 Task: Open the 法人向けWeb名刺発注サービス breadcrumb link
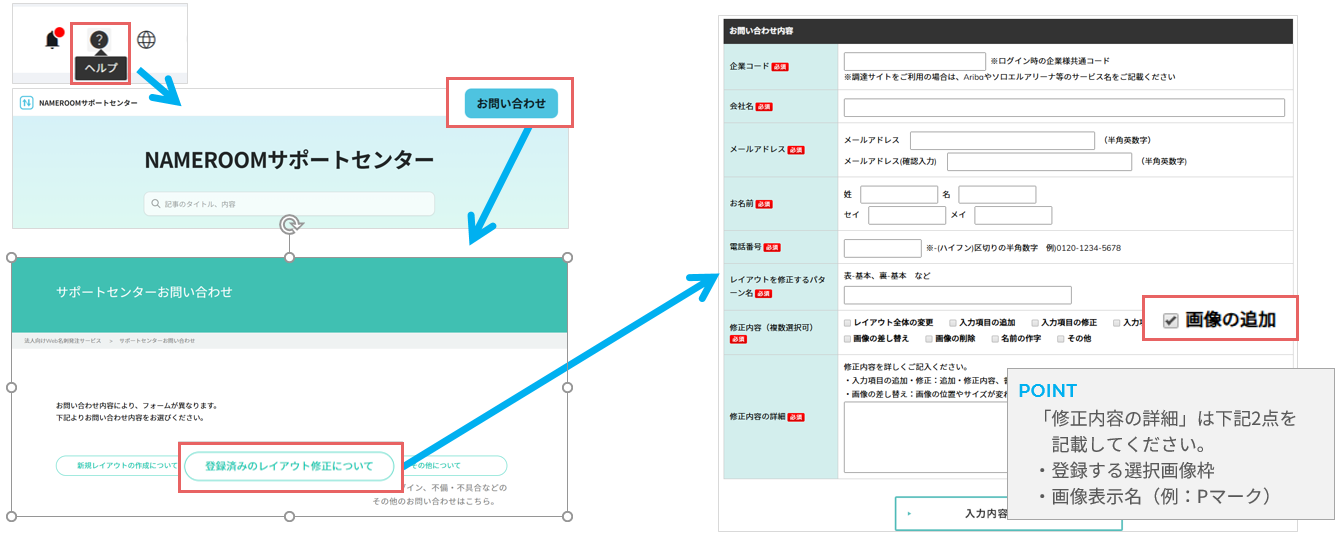[x=63, y=341]
